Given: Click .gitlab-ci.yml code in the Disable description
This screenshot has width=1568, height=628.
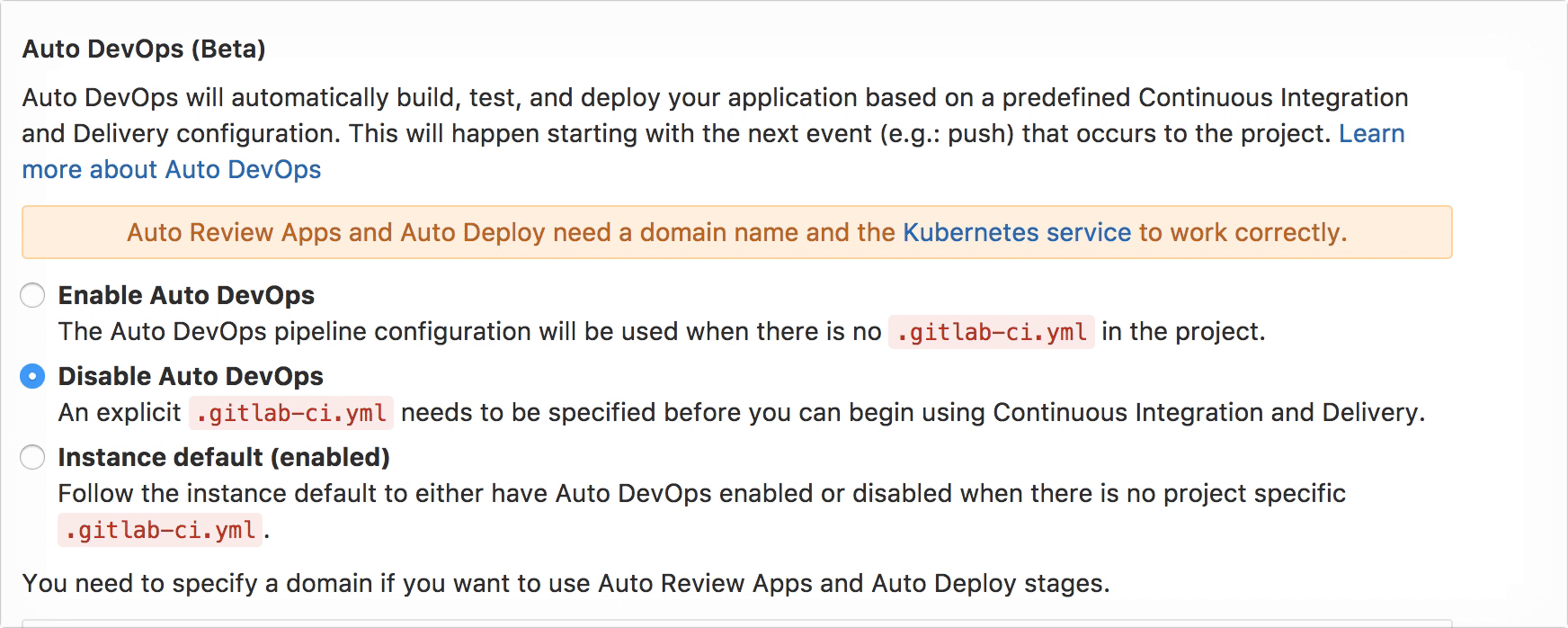Looking at the screenshot, I should coord(290,413).
